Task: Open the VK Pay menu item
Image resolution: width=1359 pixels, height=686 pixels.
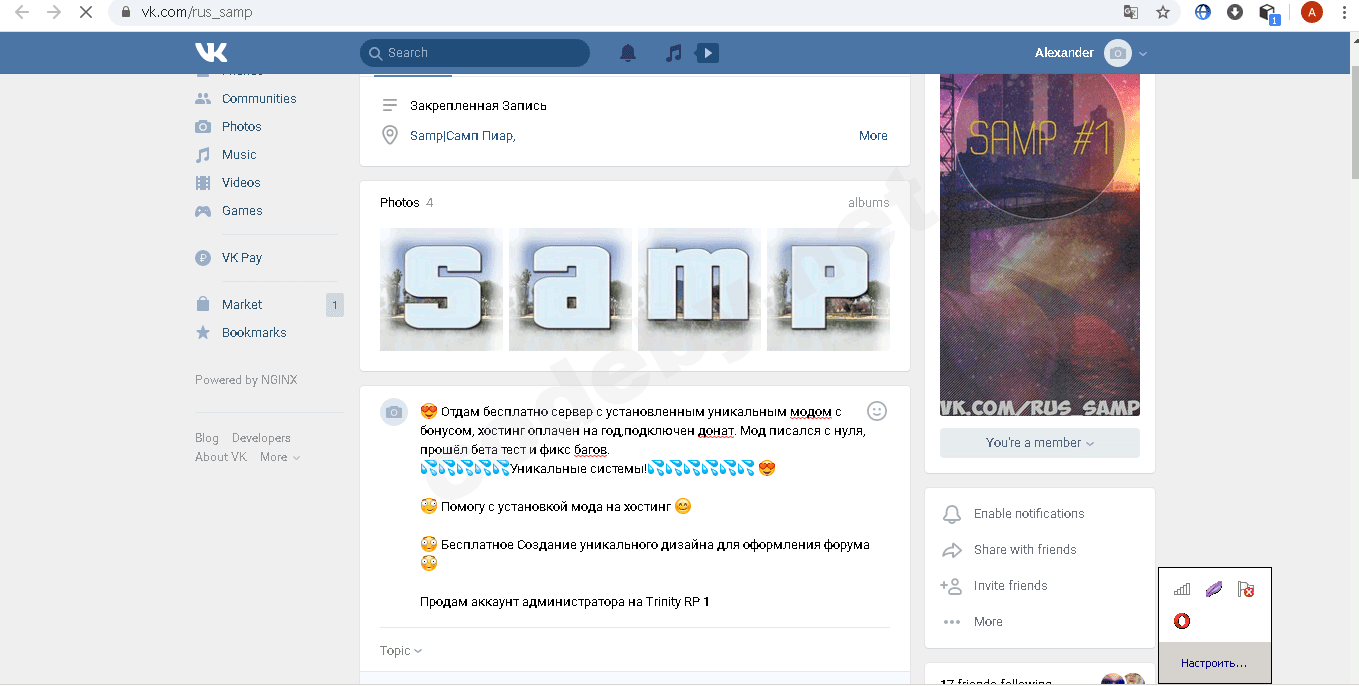Action: pyautogui.click(x=242, y=258)
